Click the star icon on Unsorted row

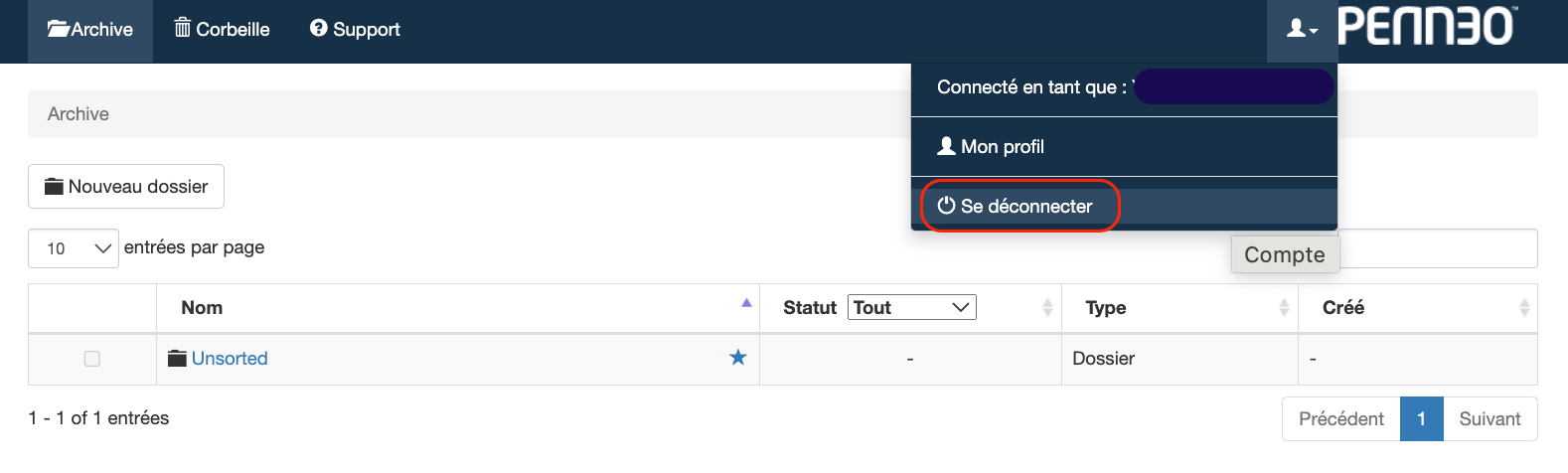click(737, 358)
